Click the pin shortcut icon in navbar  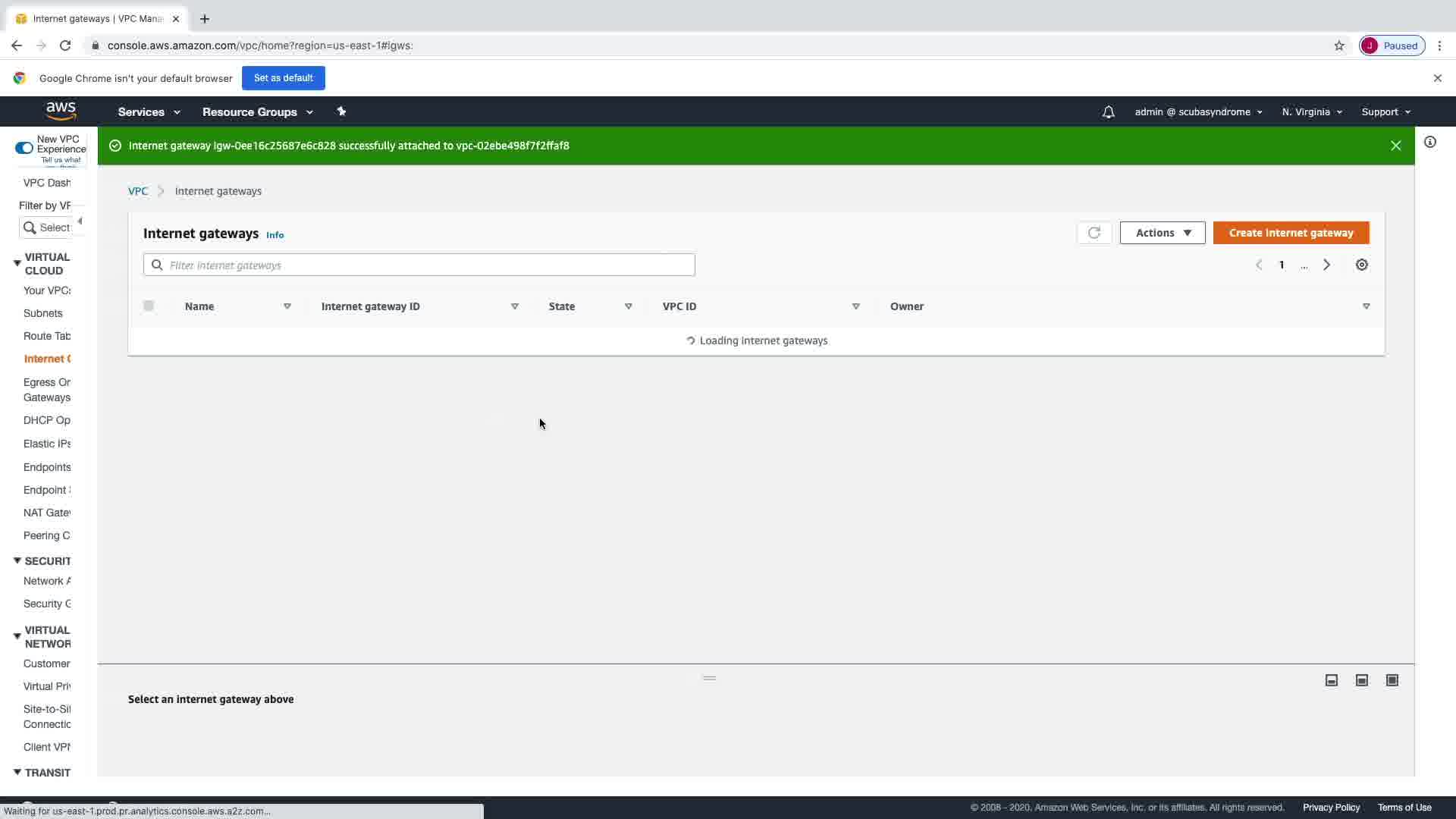pos(341,111)
